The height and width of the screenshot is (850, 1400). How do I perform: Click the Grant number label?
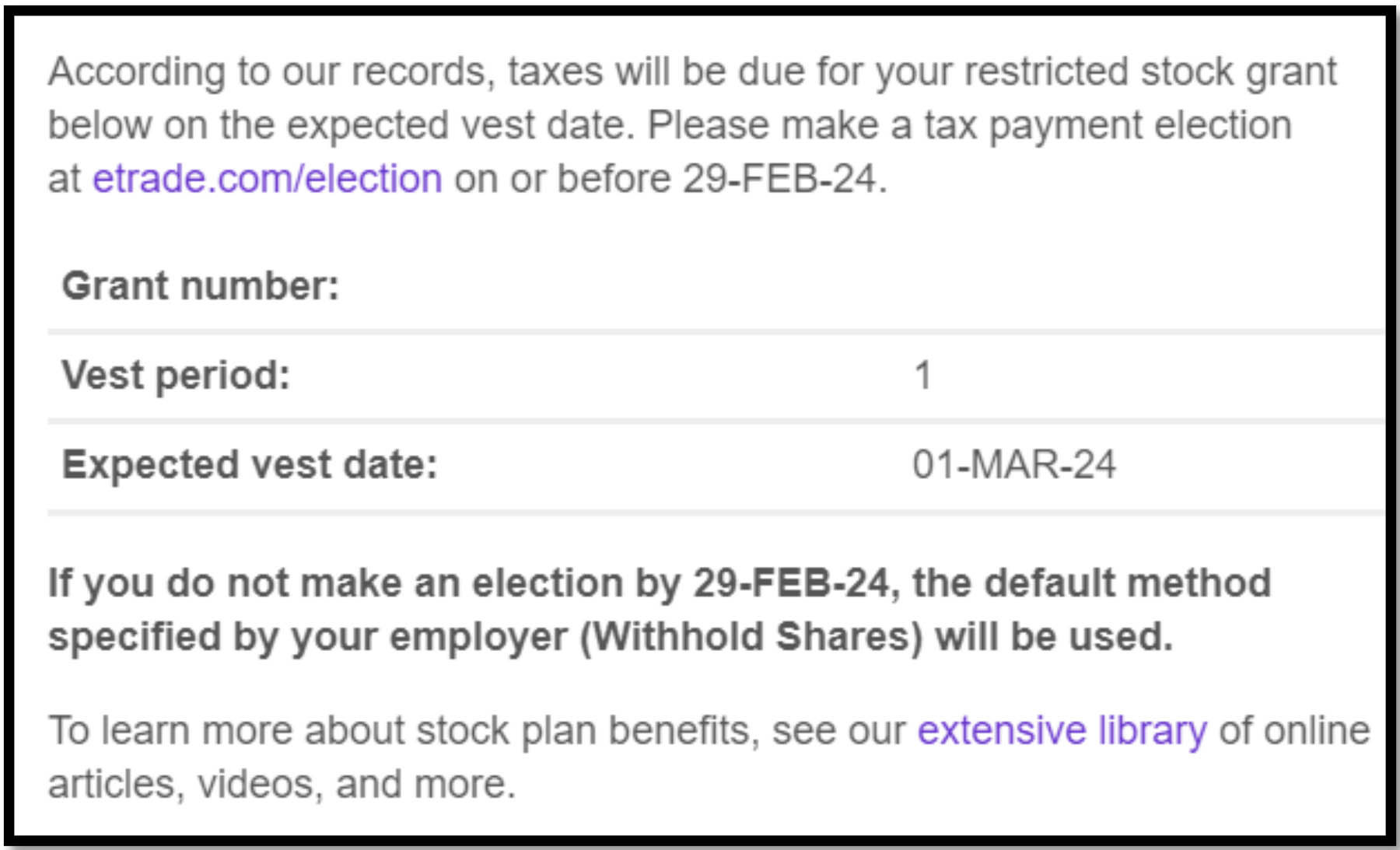tap(201, 285)
